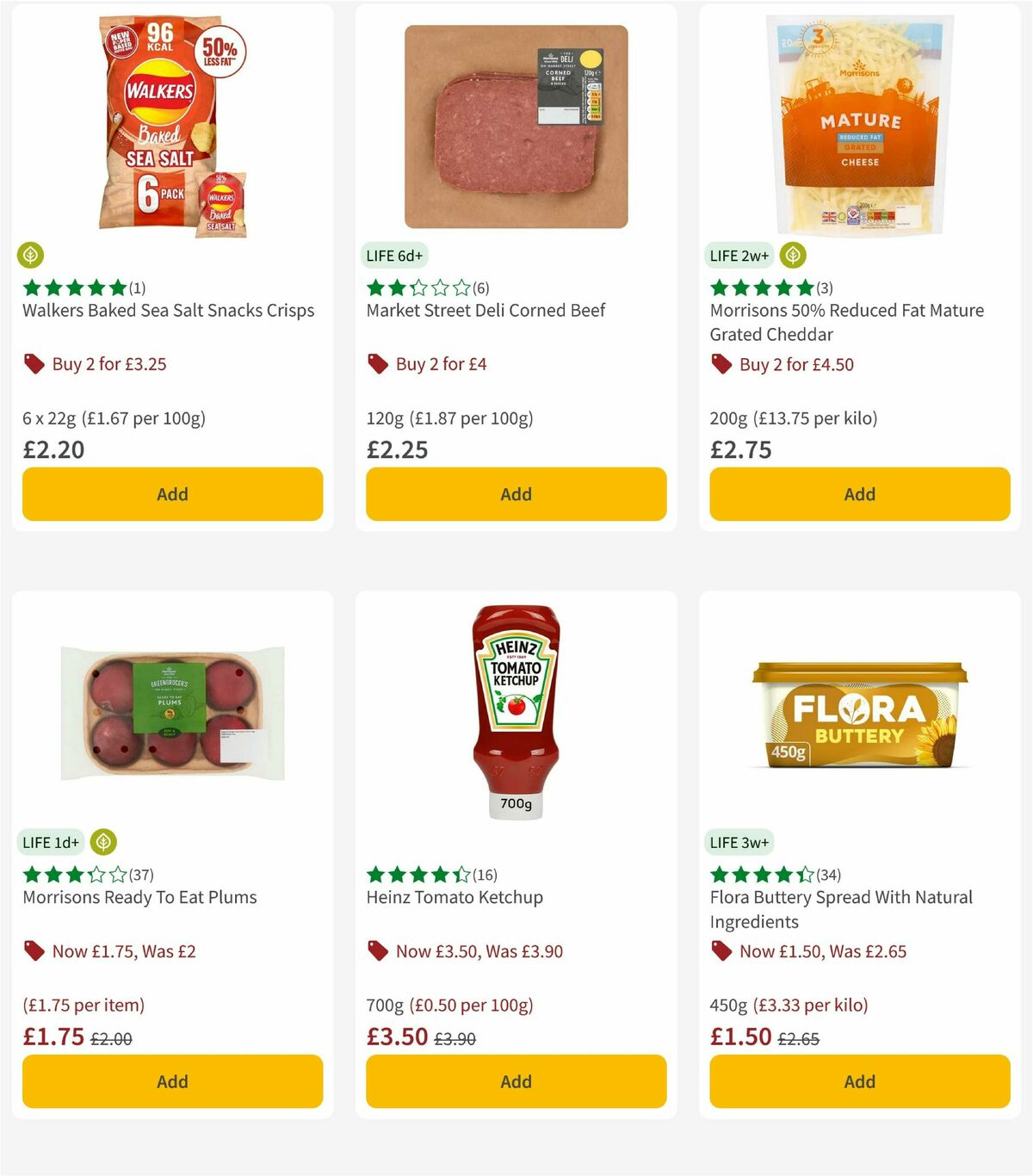Select the LIFE 3w+ badge on Flora Buttery
The width and height of the screenshot is (1033, 1176).
point(739,842)
